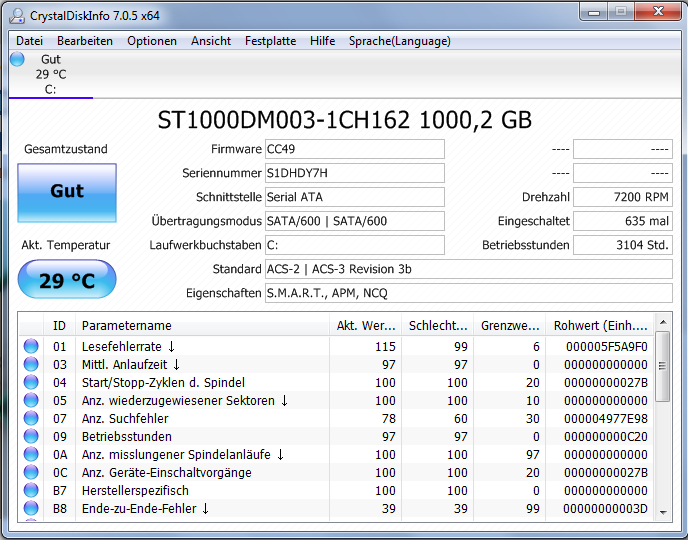
Task: Click the Eigenschaften field S.M.A.R.T., APM, NCQ
Action: 469,293
